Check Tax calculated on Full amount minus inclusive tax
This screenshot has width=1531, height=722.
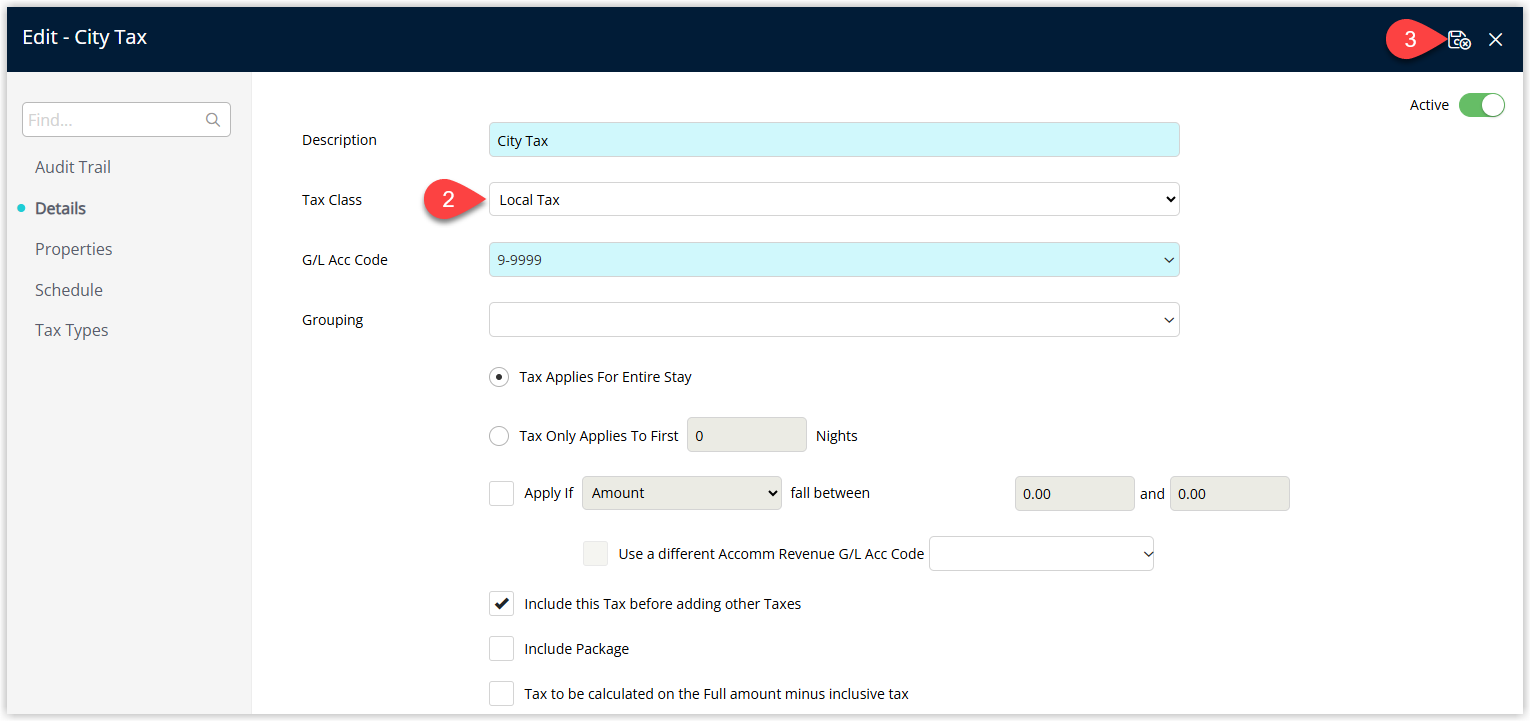(x=501, y=693)
